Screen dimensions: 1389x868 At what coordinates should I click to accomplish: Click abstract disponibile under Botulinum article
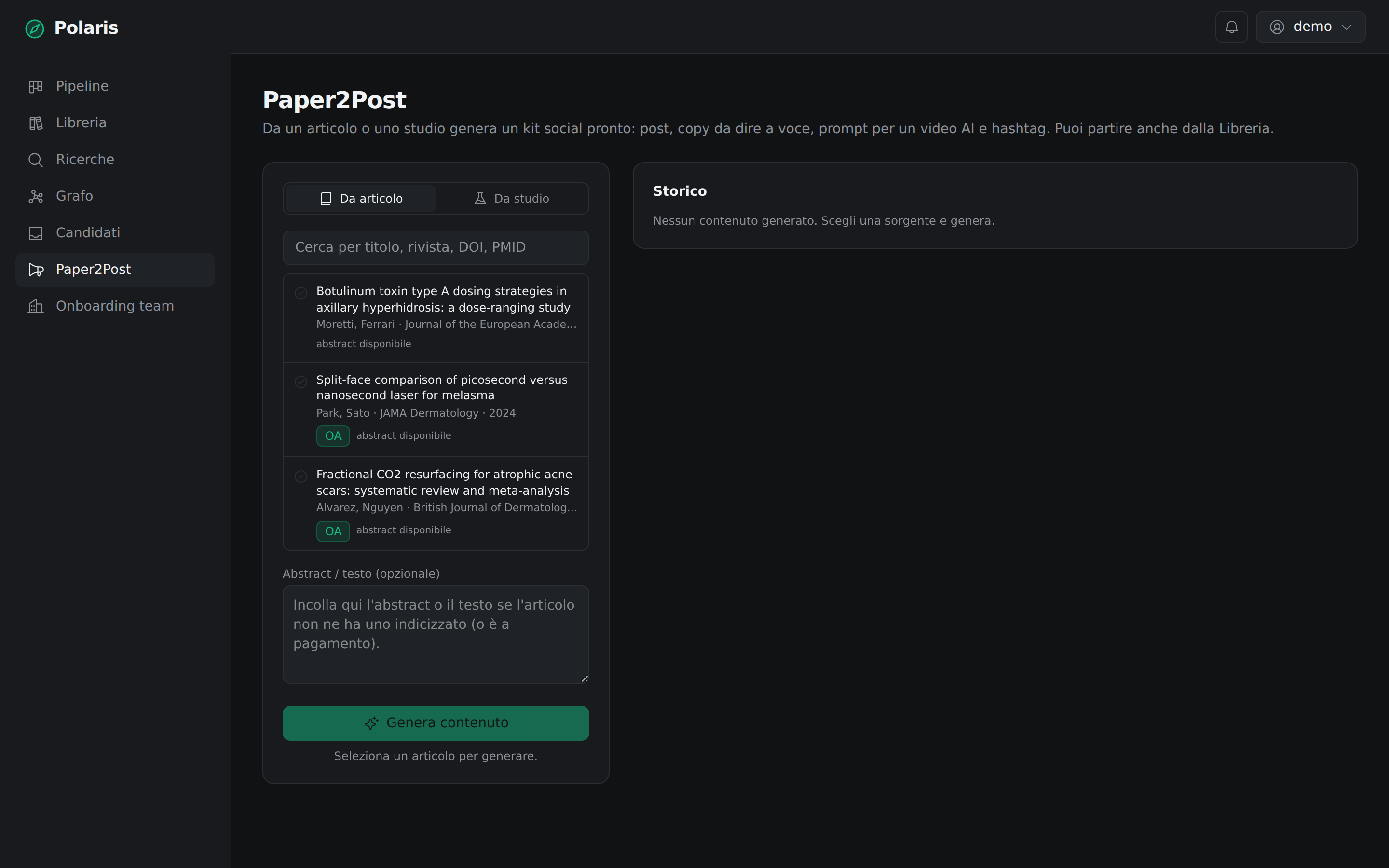[363, 344]
